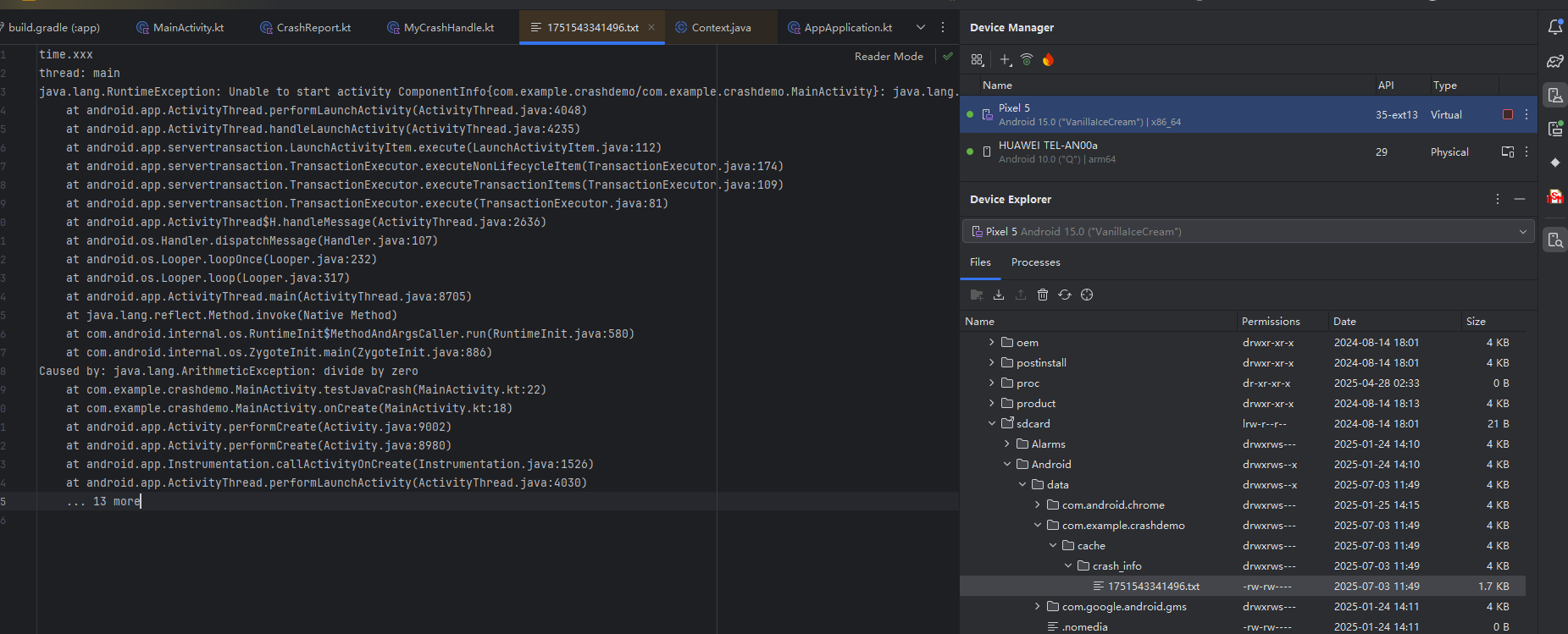This screenshot has width=1568, height=634.
Task: Expand the com.google.android.gms folder
Action: click(x=1037, y=606)
